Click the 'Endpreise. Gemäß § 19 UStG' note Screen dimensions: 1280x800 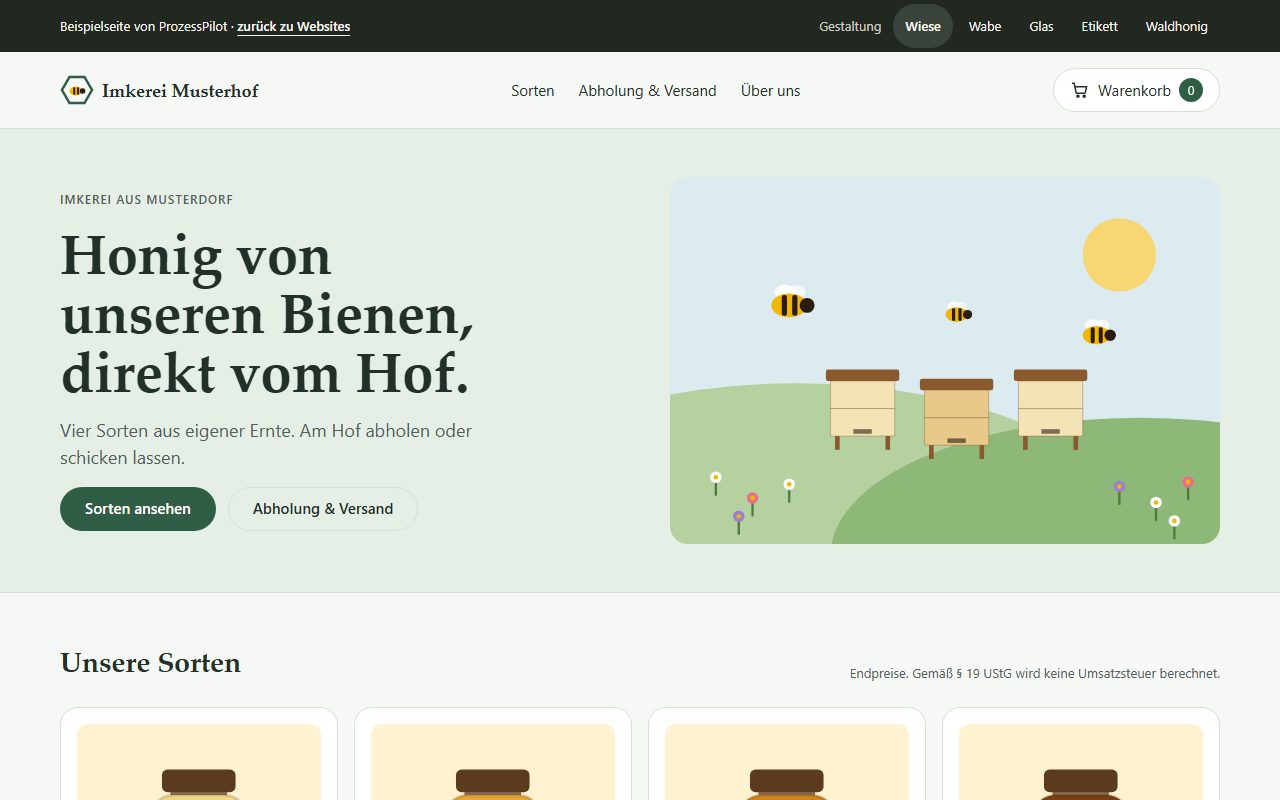point(1035,674)
